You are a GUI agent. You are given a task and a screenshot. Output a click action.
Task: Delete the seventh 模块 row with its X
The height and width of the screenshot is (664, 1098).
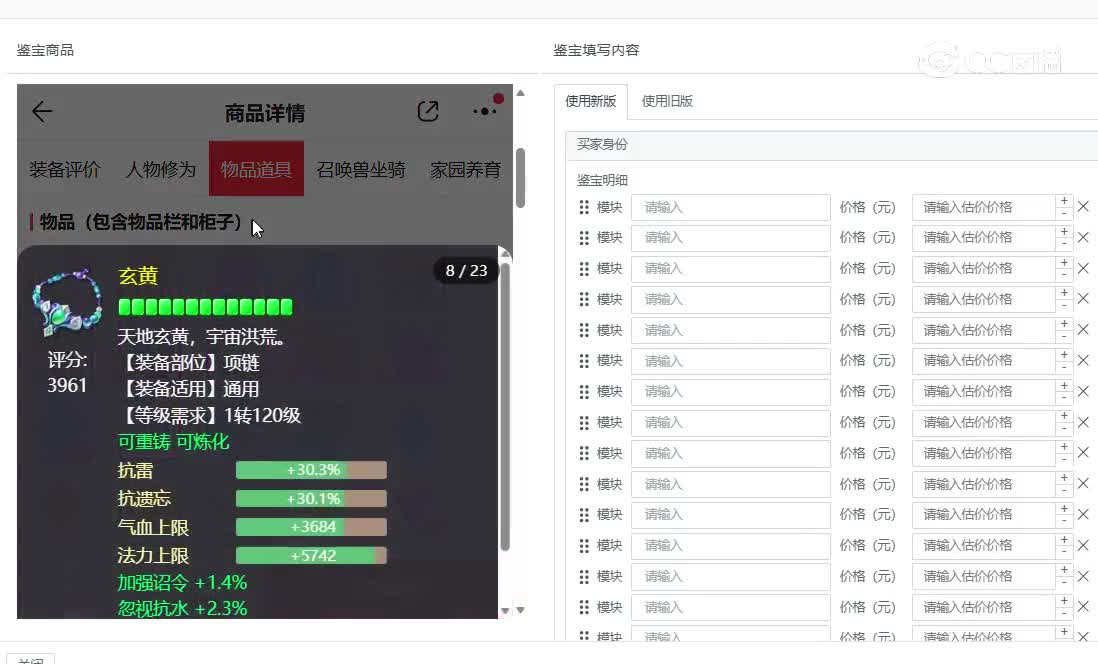(x=1083, y=392)
